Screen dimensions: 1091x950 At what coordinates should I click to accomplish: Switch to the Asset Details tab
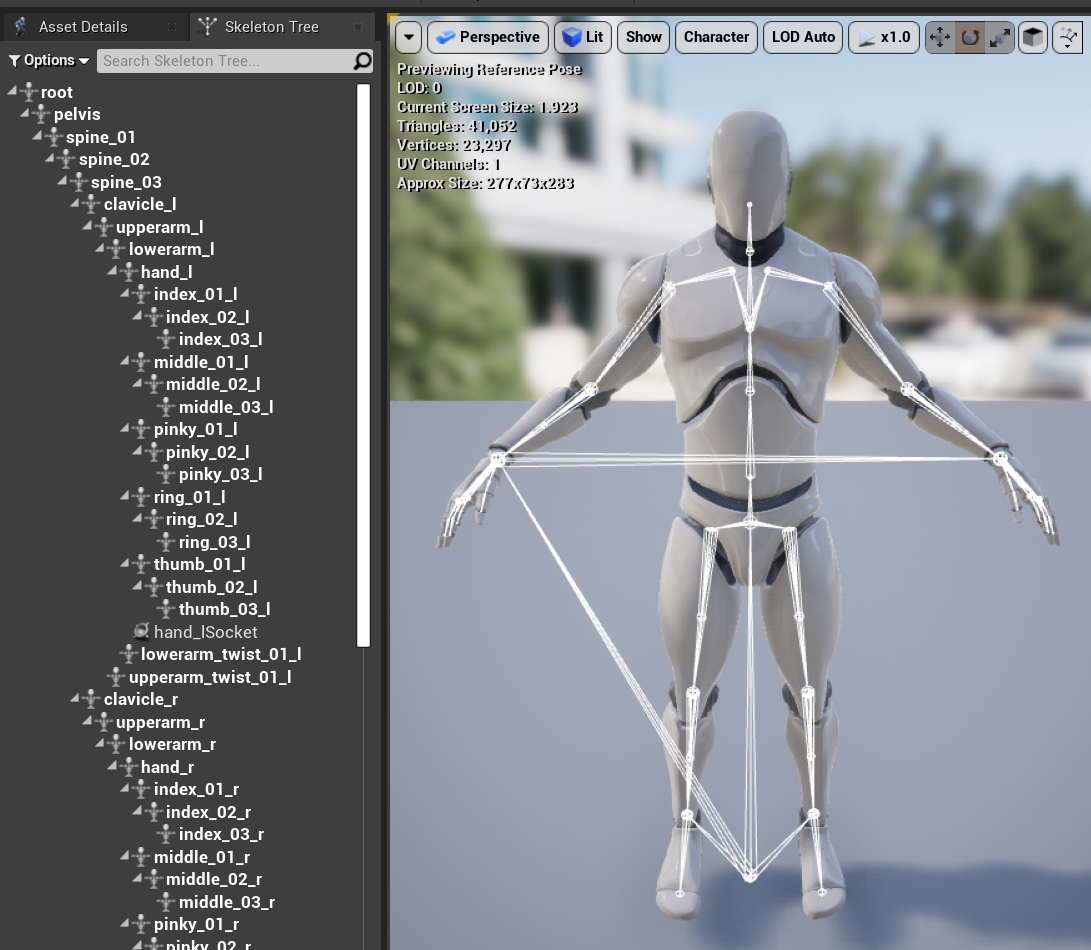point(83,26)
